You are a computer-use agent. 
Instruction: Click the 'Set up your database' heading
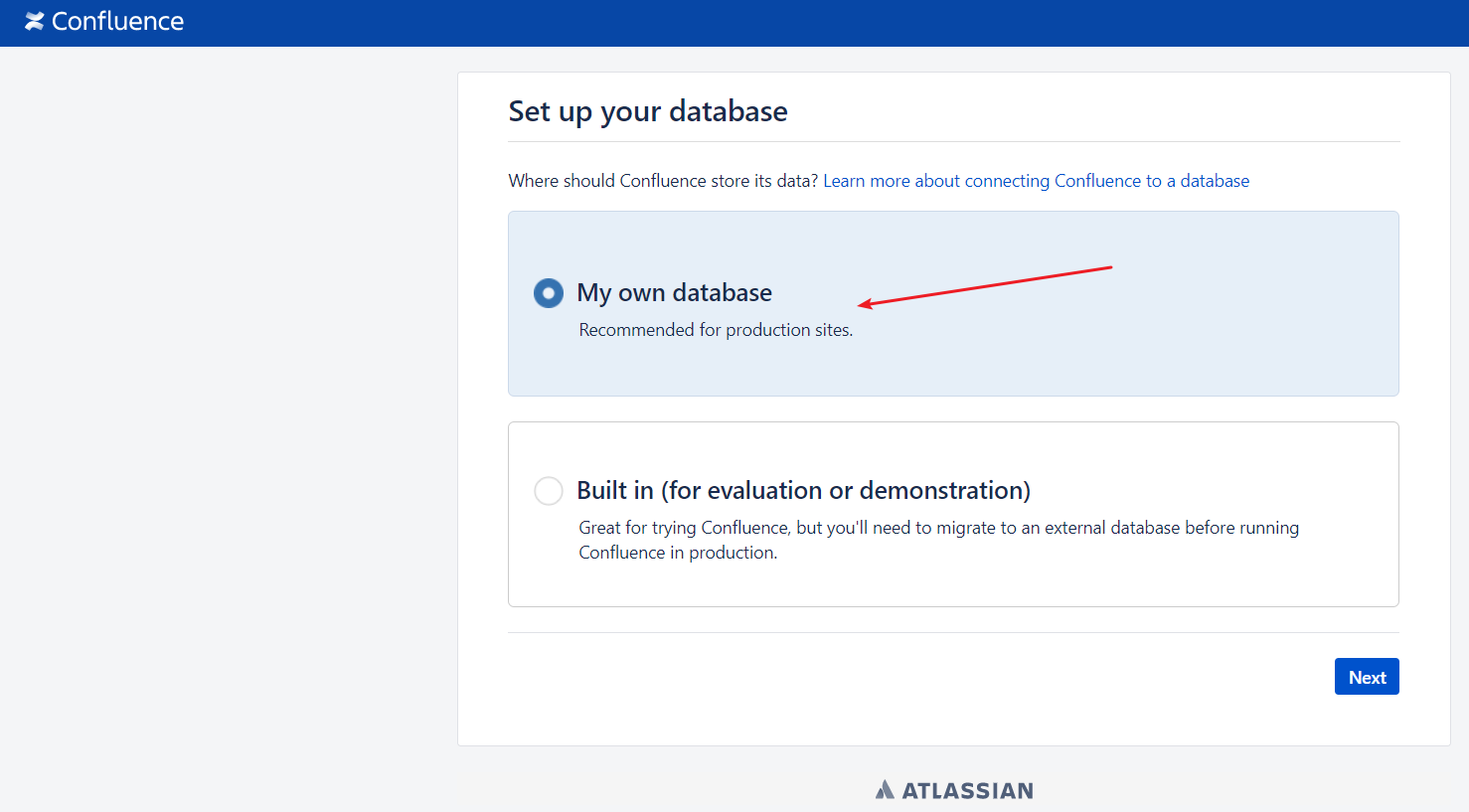pos(648,111)
